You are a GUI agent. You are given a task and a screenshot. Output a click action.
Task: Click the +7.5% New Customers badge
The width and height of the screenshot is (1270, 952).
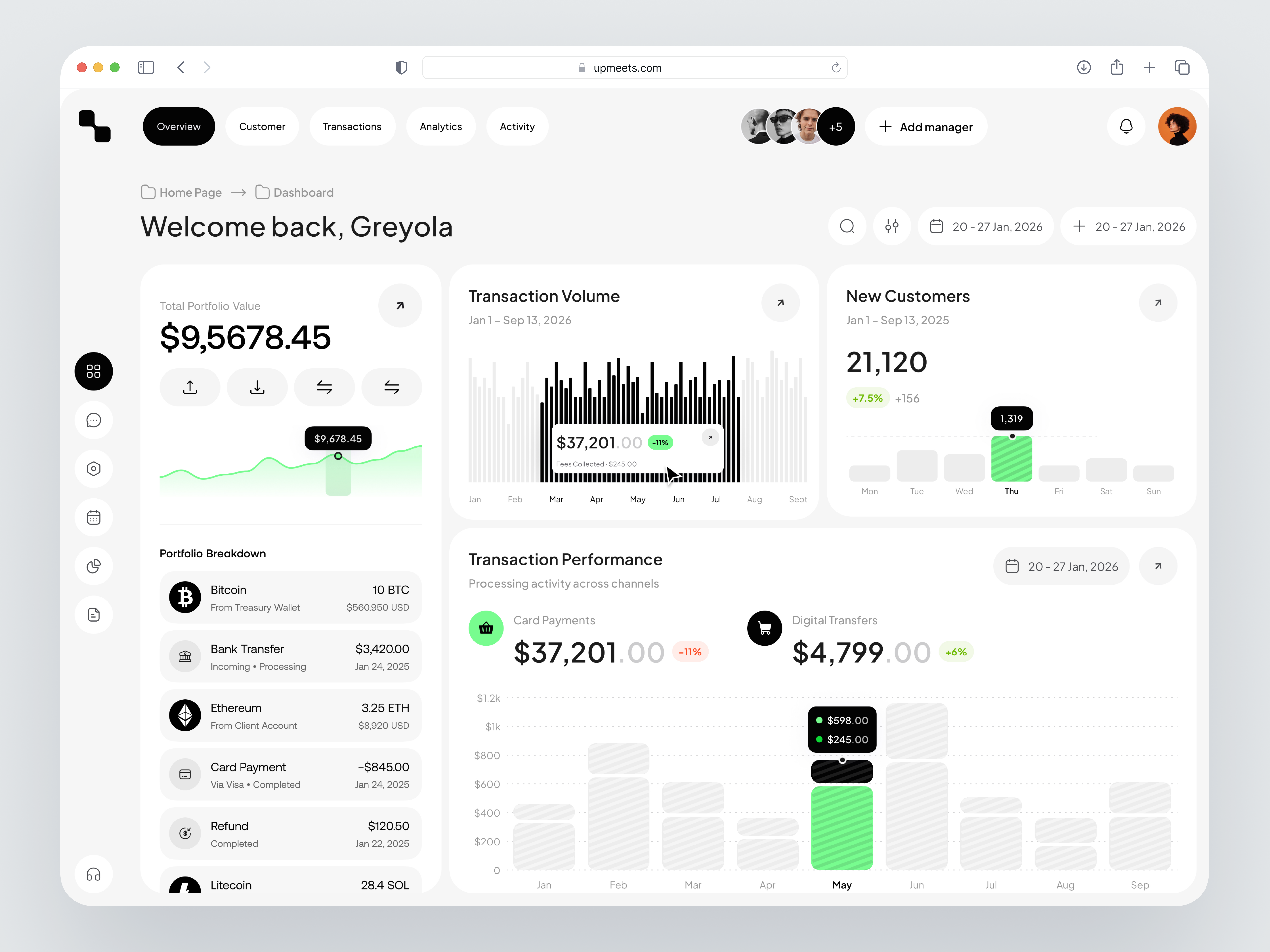[868, 398]
